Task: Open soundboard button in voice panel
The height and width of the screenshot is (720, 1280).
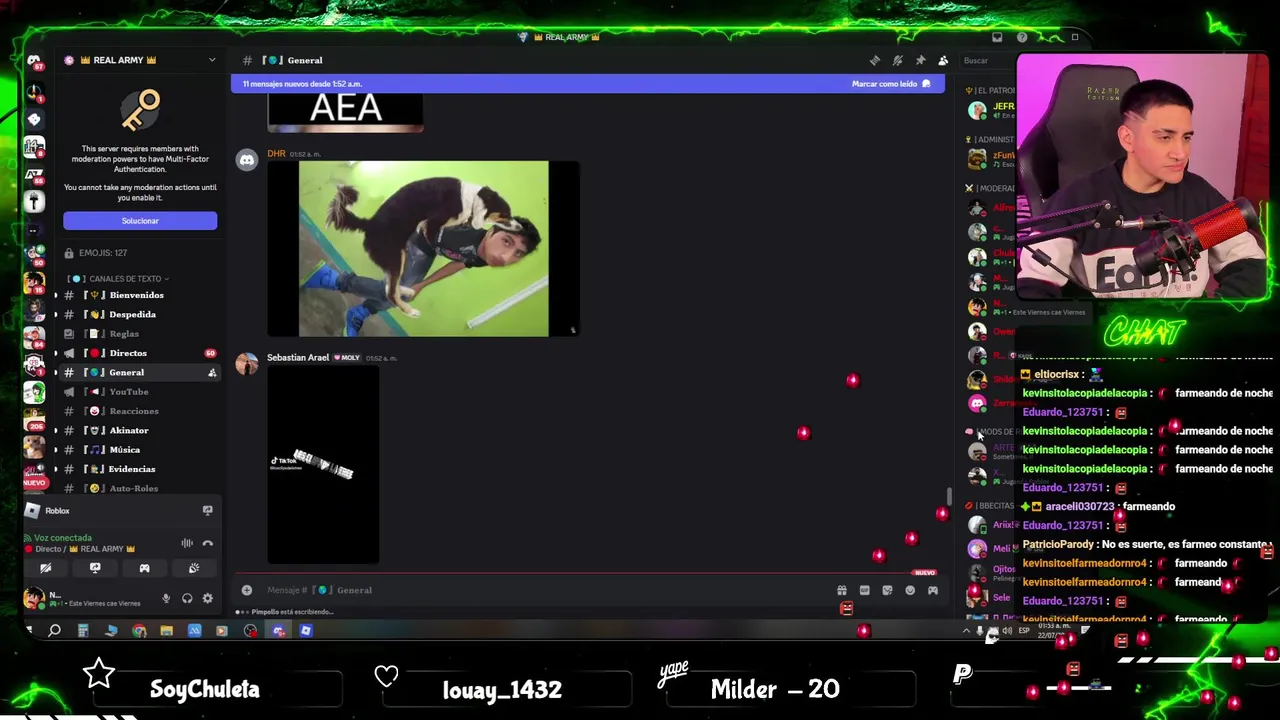Action: coord(194,568)
